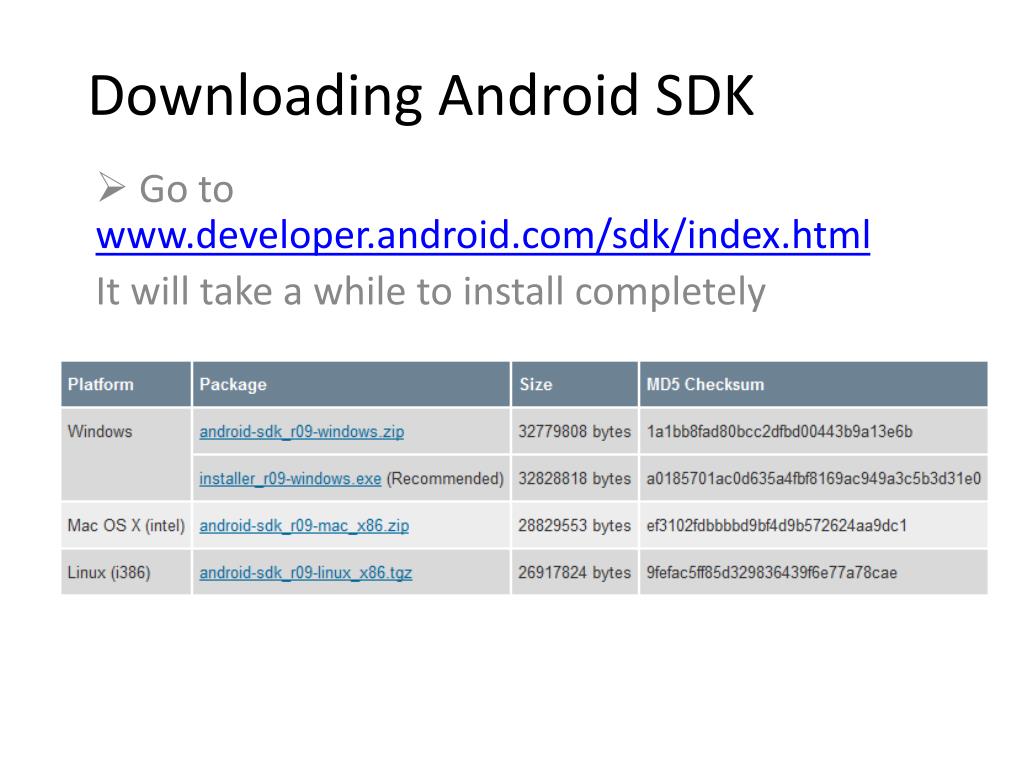Click the Downloading Android SDK title
The width and height of the screenshot is (1024, 768).
421,96
